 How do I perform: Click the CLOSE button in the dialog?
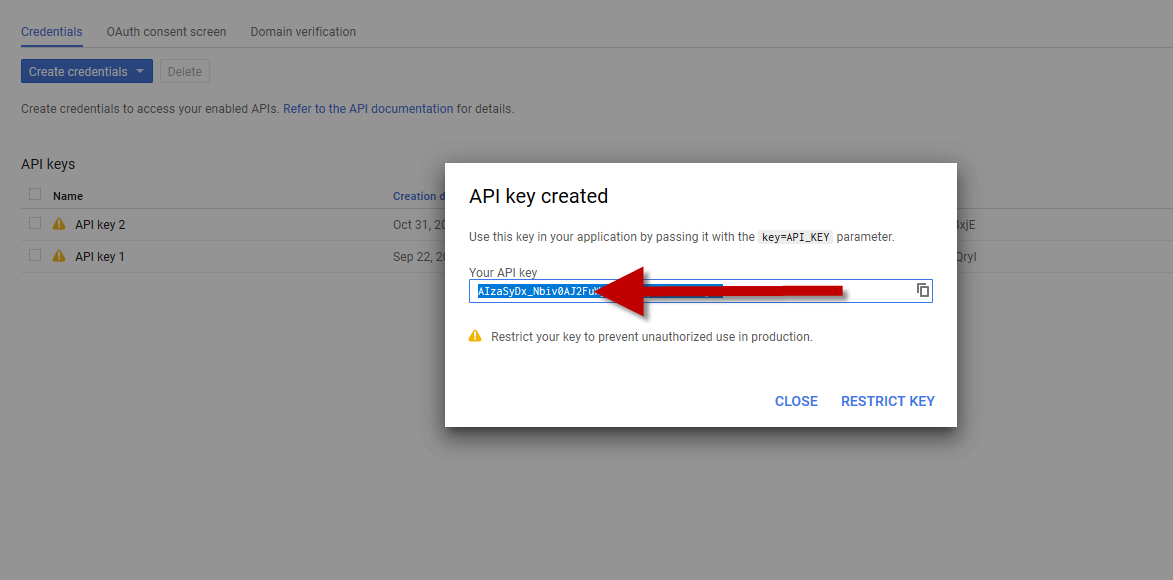pos(795,401)
